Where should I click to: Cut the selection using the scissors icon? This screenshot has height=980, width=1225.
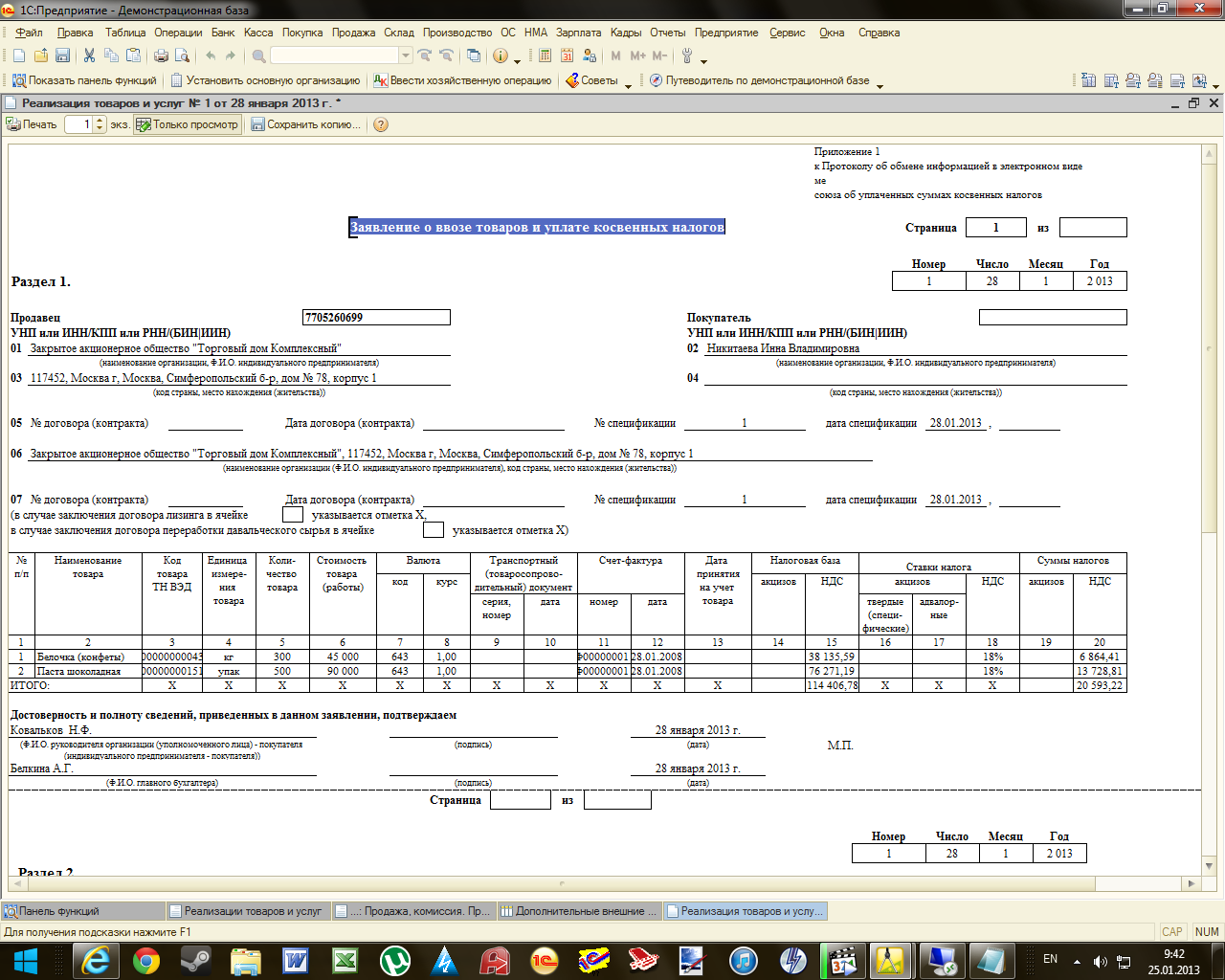click(x=89, y=56)
